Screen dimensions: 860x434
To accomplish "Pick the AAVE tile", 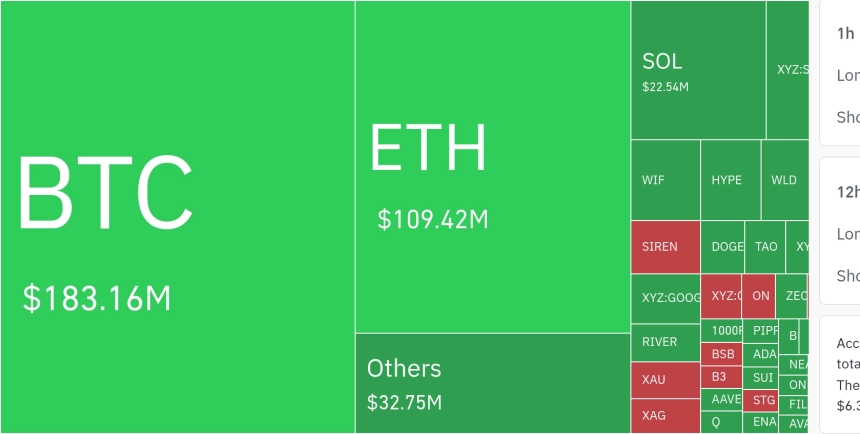I will click(x=722, y=399).
